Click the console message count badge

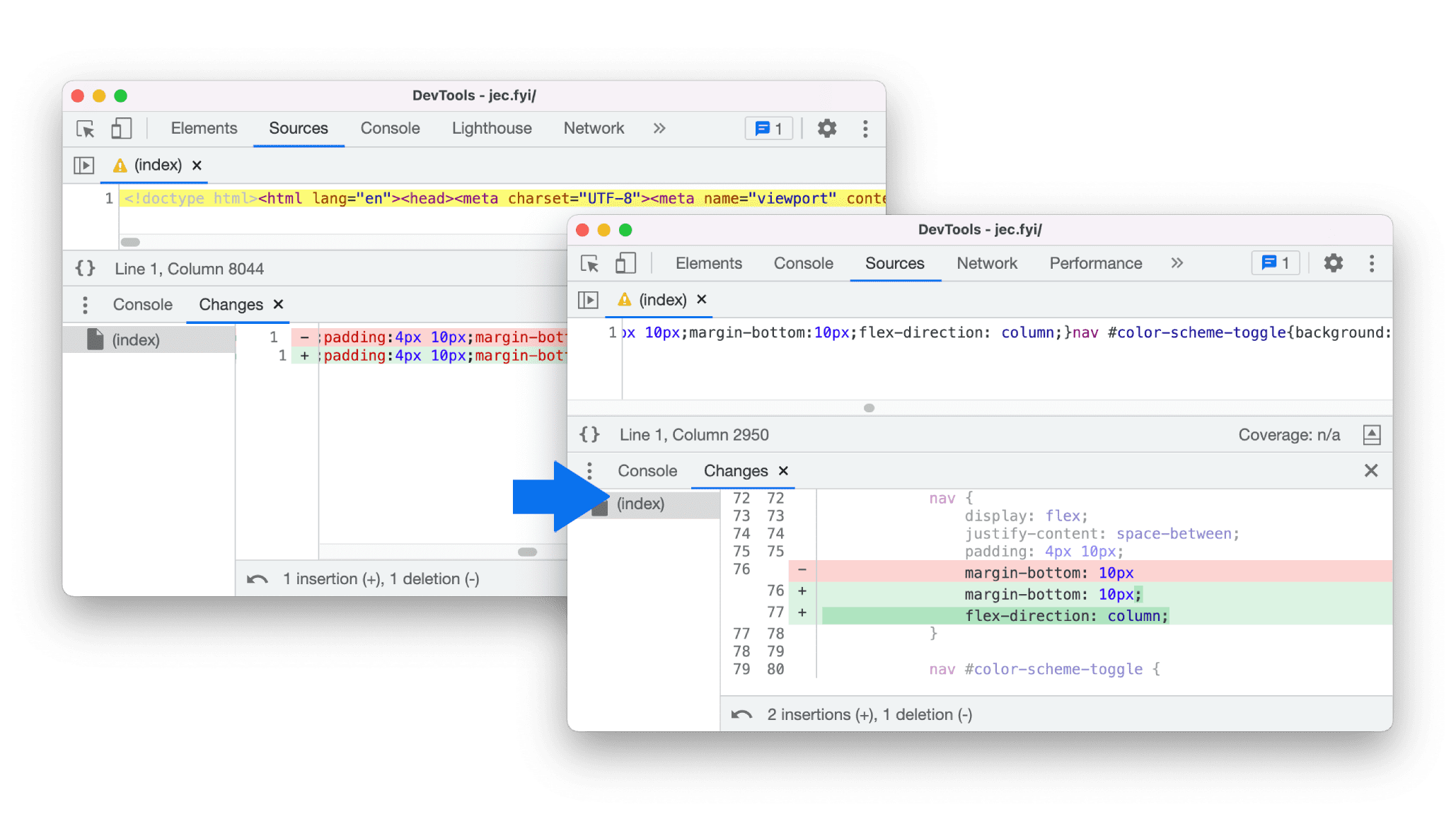point(1276,263)
